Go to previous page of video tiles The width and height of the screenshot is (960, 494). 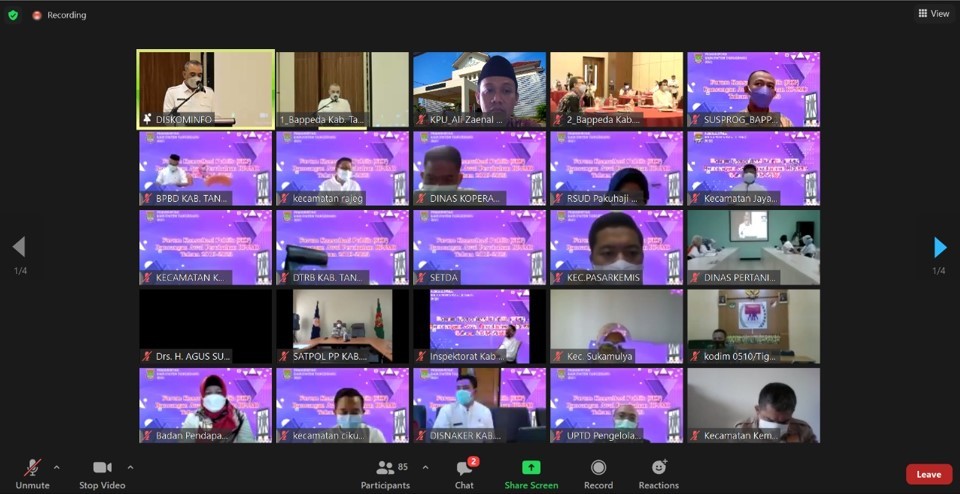19,247
